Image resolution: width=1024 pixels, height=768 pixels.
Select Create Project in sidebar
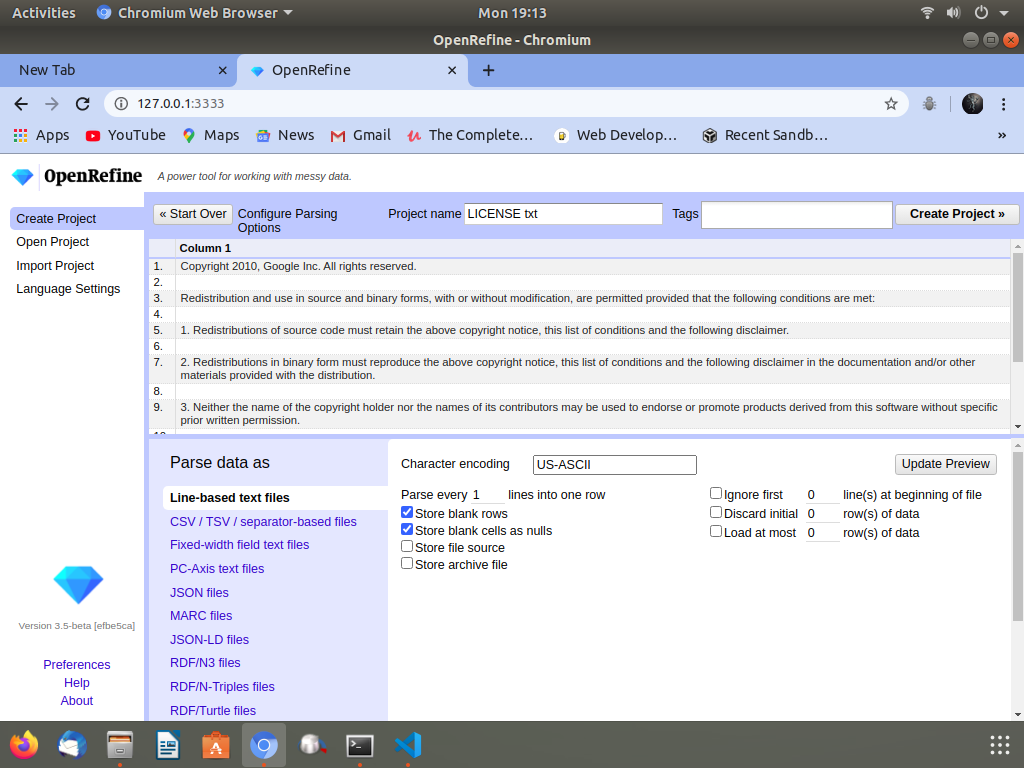77,219
